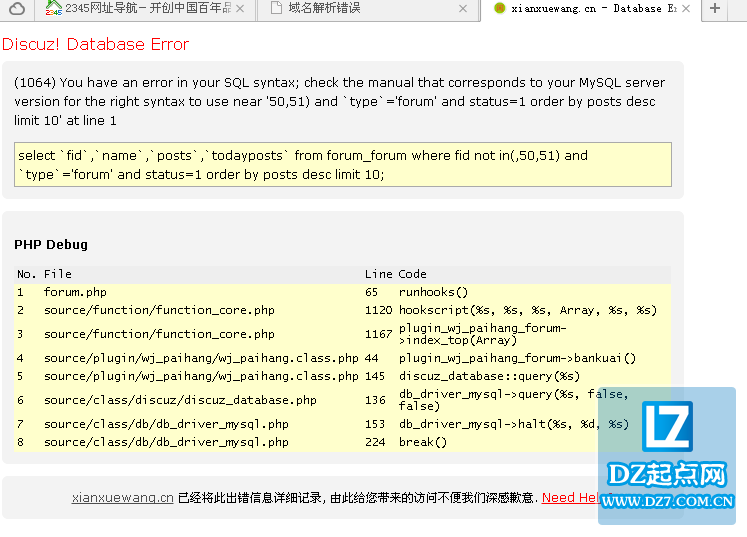Viewport: 747px width, 537px height.
Task: Click the 2345 favicon on the first tab
Action: click(54, 8)
